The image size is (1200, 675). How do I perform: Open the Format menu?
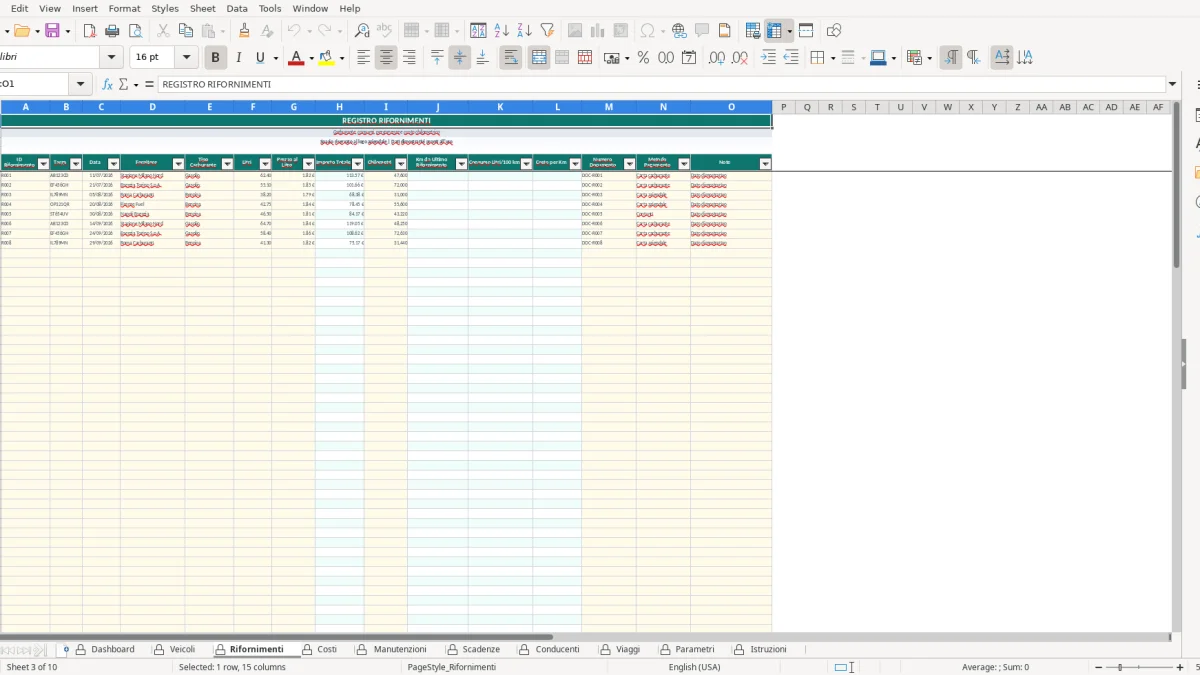point(125,8)
